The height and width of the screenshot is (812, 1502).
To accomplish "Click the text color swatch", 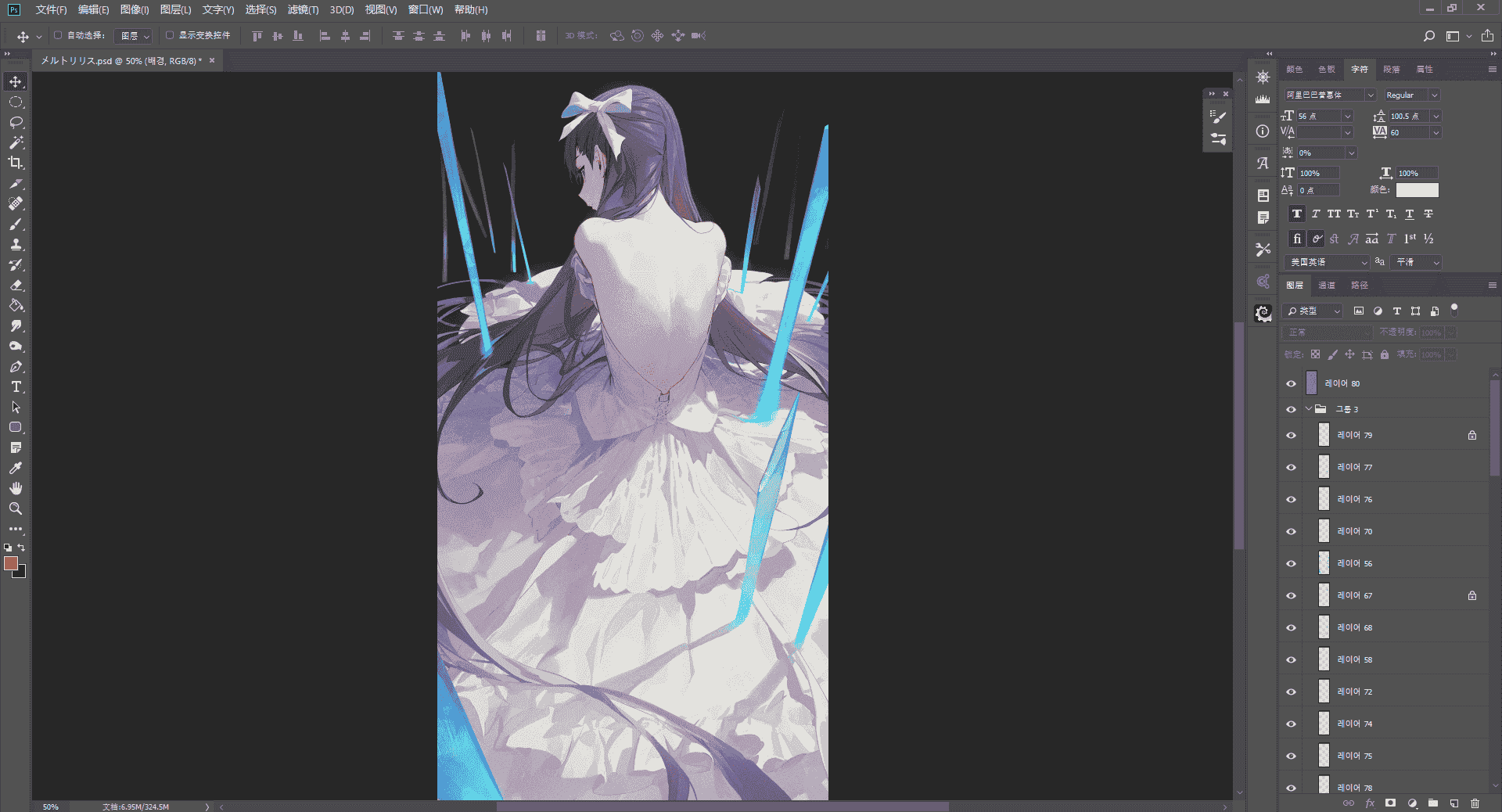I will [x=1417, y=189].
